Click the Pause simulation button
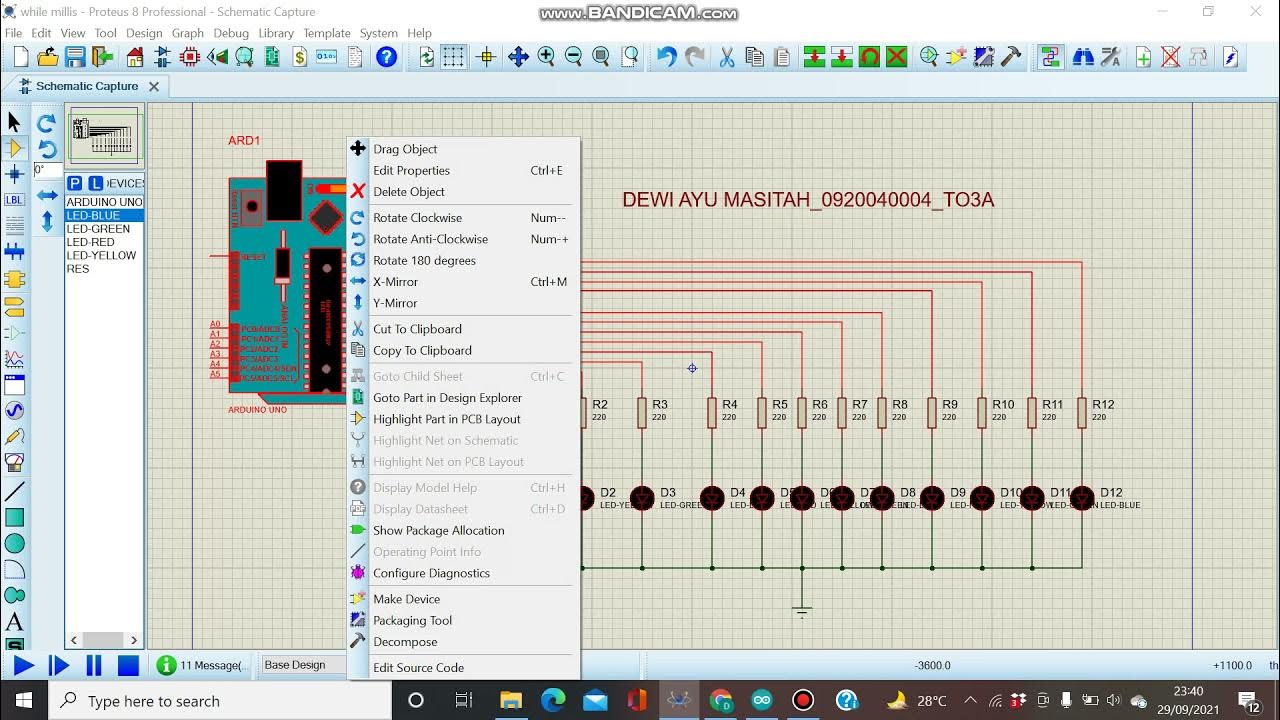1280x720 pixels. (x=94, y=665)
